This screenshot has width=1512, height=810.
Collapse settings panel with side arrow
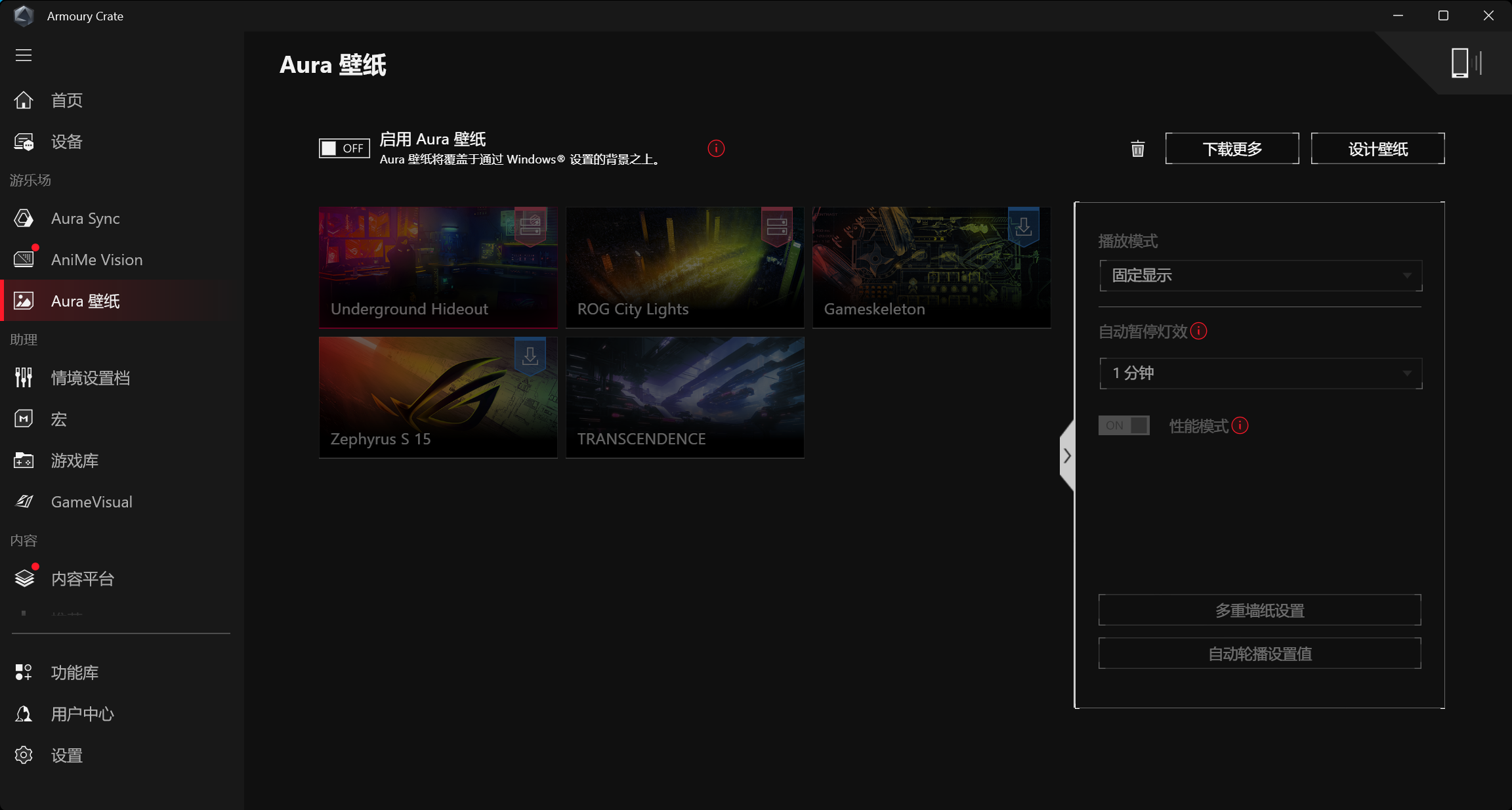[x=1067, y=456]
